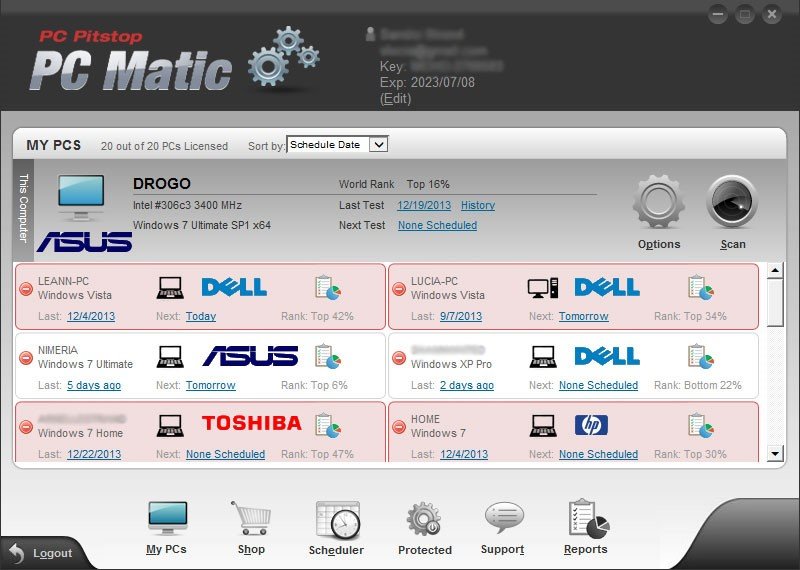The height and width of the screenshot is (570, 800).
Task: Open LUCIA-PC report icon
Action: point(701,287)
